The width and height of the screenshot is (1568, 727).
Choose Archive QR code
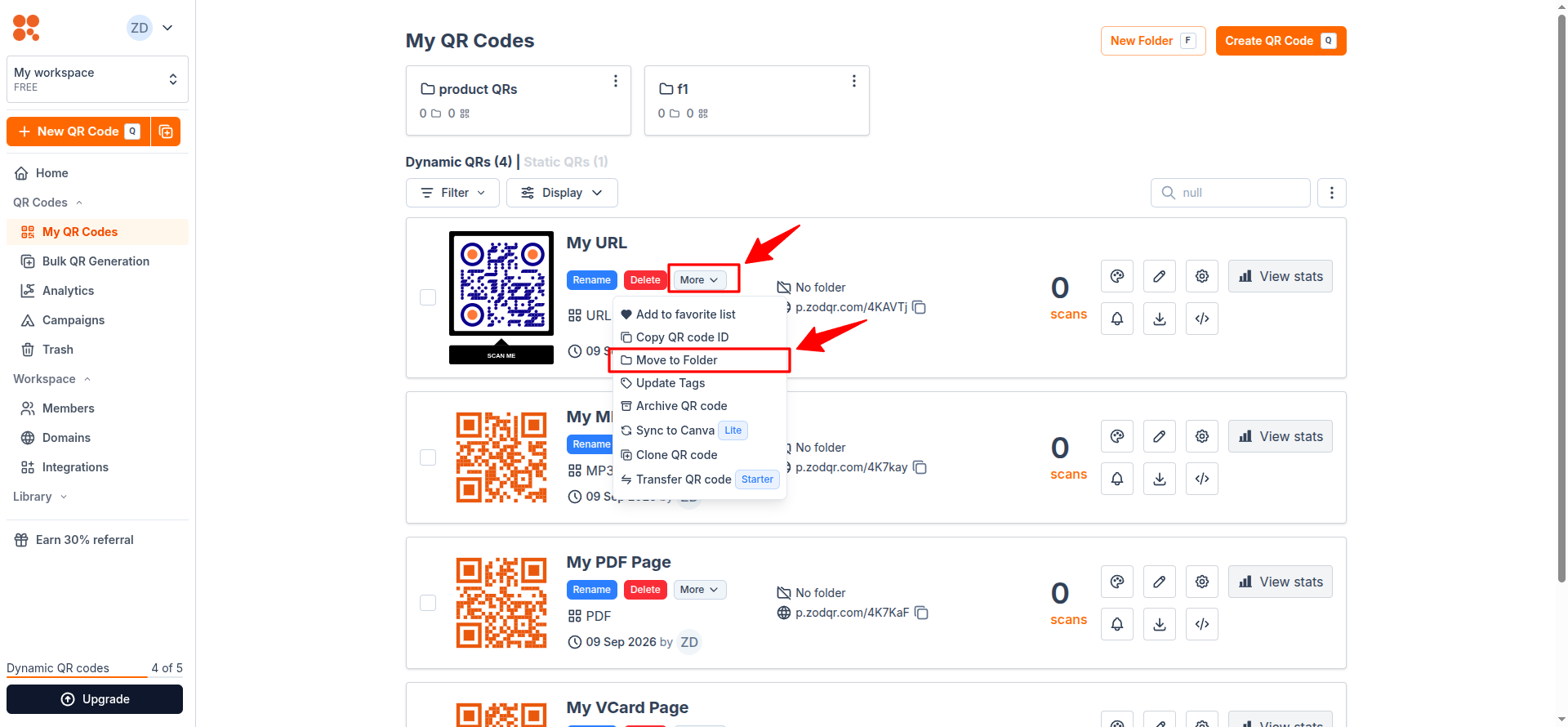pyautogui.click(x=700, y=406)
